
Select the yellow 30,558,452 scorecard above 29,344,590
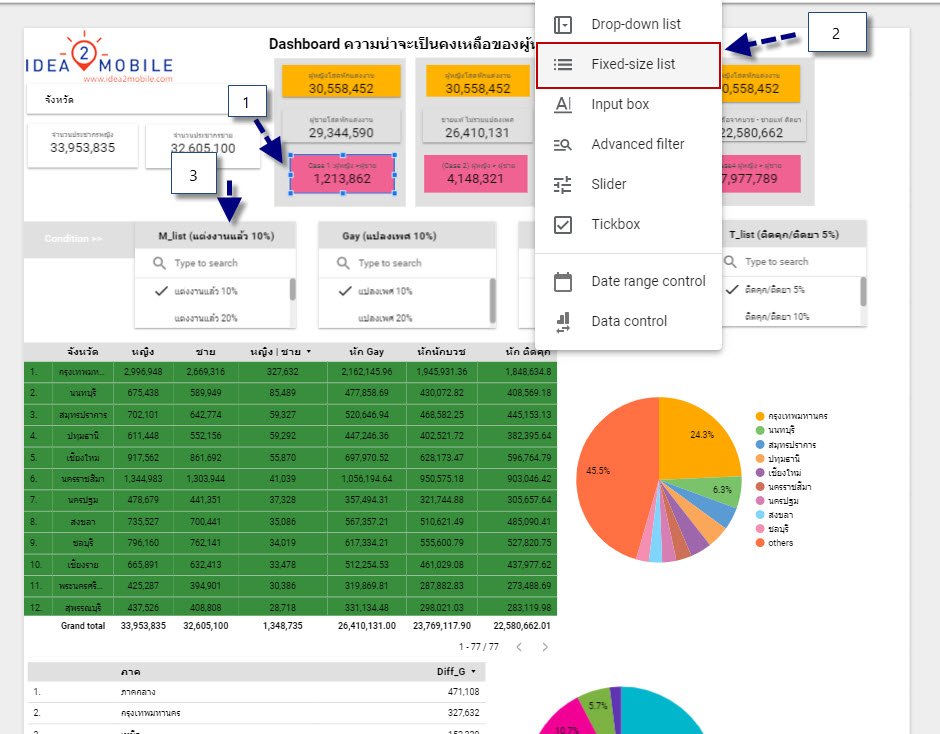pos(341,82)
